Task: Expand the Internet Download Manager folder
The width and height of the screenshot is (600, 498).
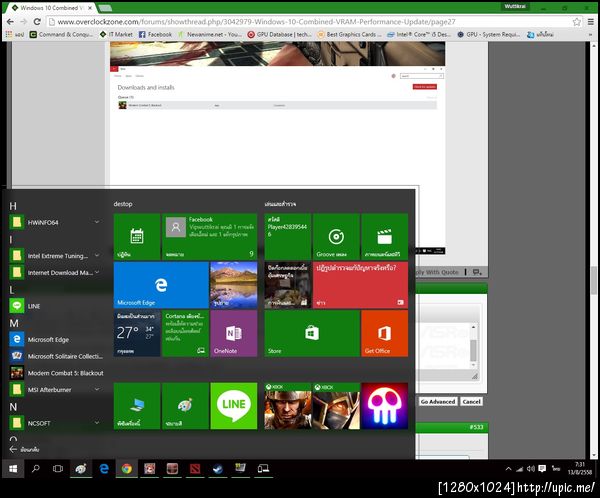Action: 55,273
